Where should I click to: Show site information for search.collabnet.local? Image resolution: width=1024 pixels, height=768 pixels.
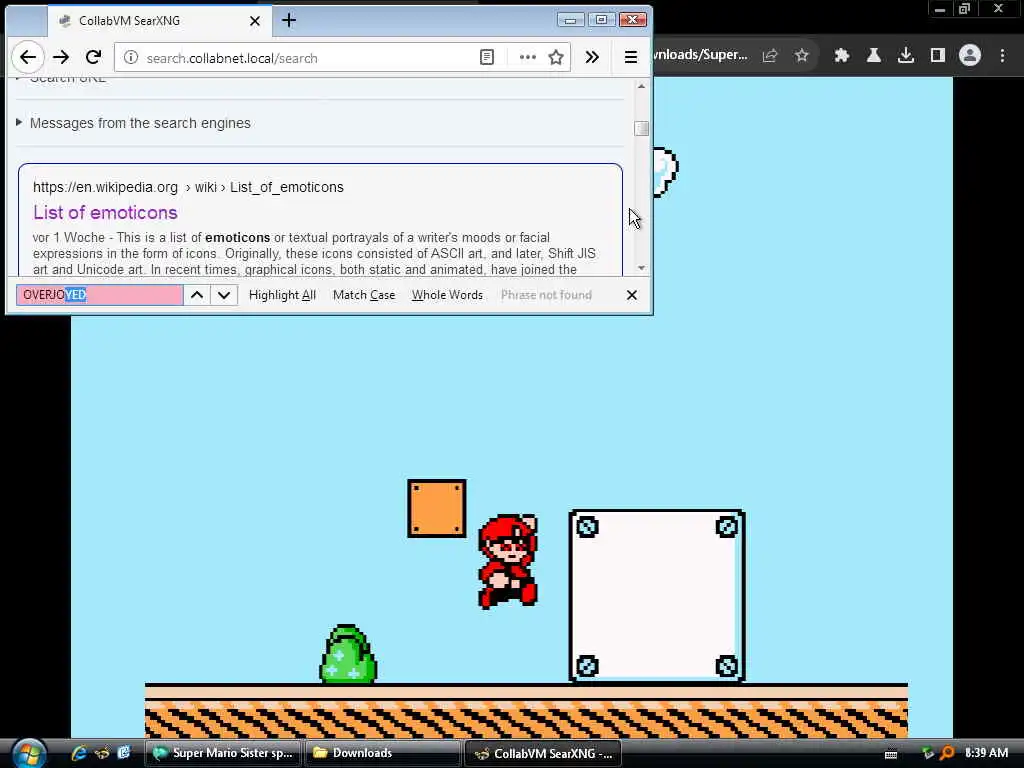coord(131,57)
